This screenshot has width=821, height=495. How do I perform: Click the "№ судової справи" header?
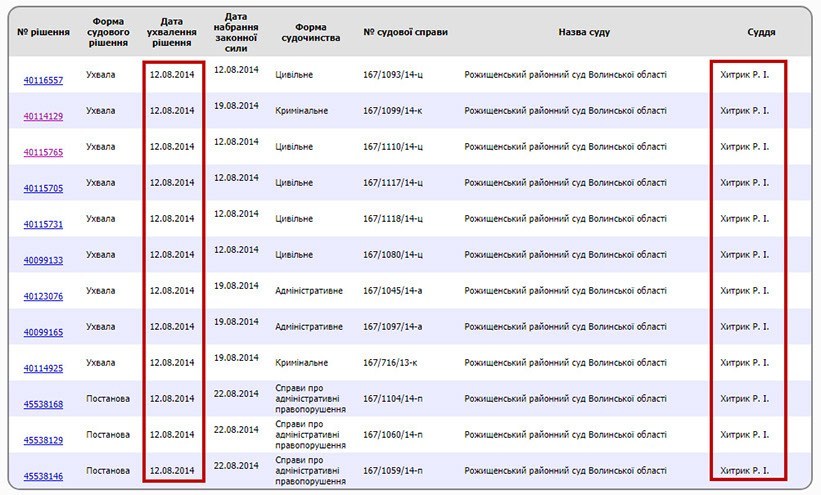(x=405, y=32)
